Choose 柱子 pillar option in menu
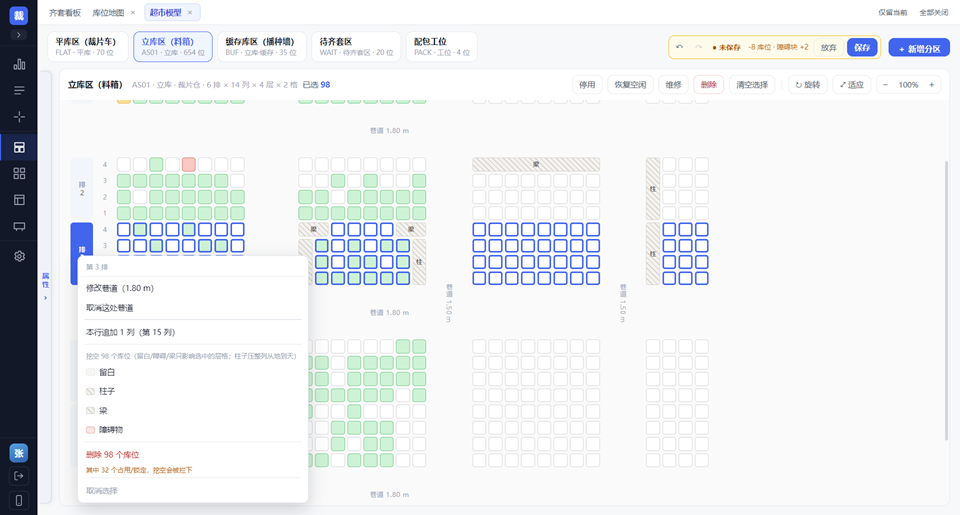This screenshot has width=960, height=515. pos(193,391)
